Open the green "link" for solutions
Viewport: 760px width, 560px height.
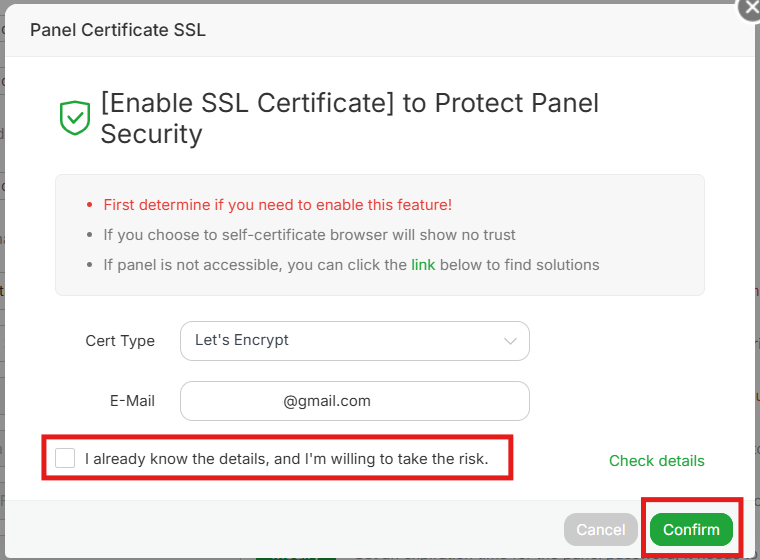[424, 265]
